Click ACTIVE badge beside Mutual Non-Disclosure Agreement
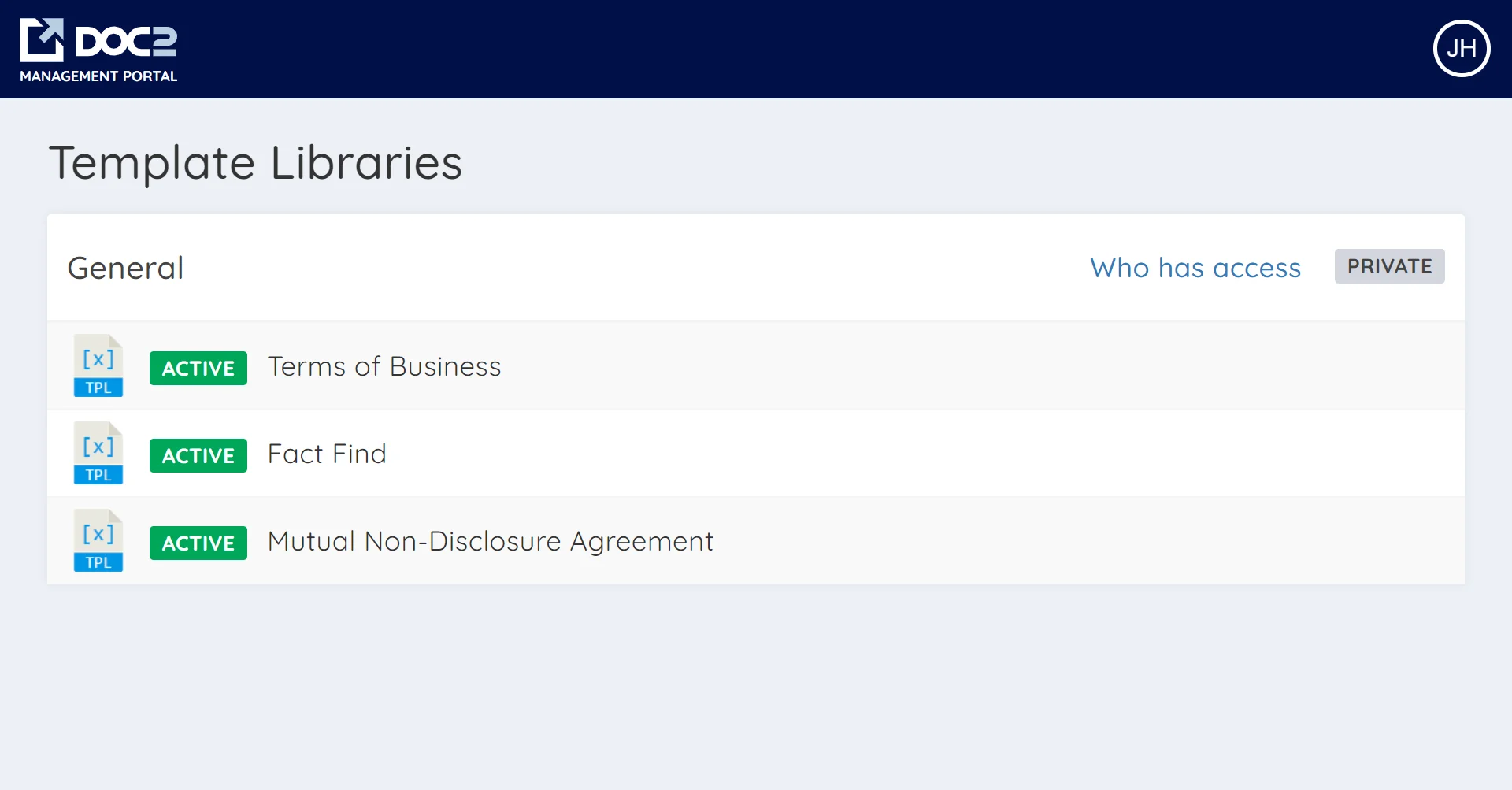This screenshot has height=790, width=1512. pyautogui.click(x=198, y=543)
